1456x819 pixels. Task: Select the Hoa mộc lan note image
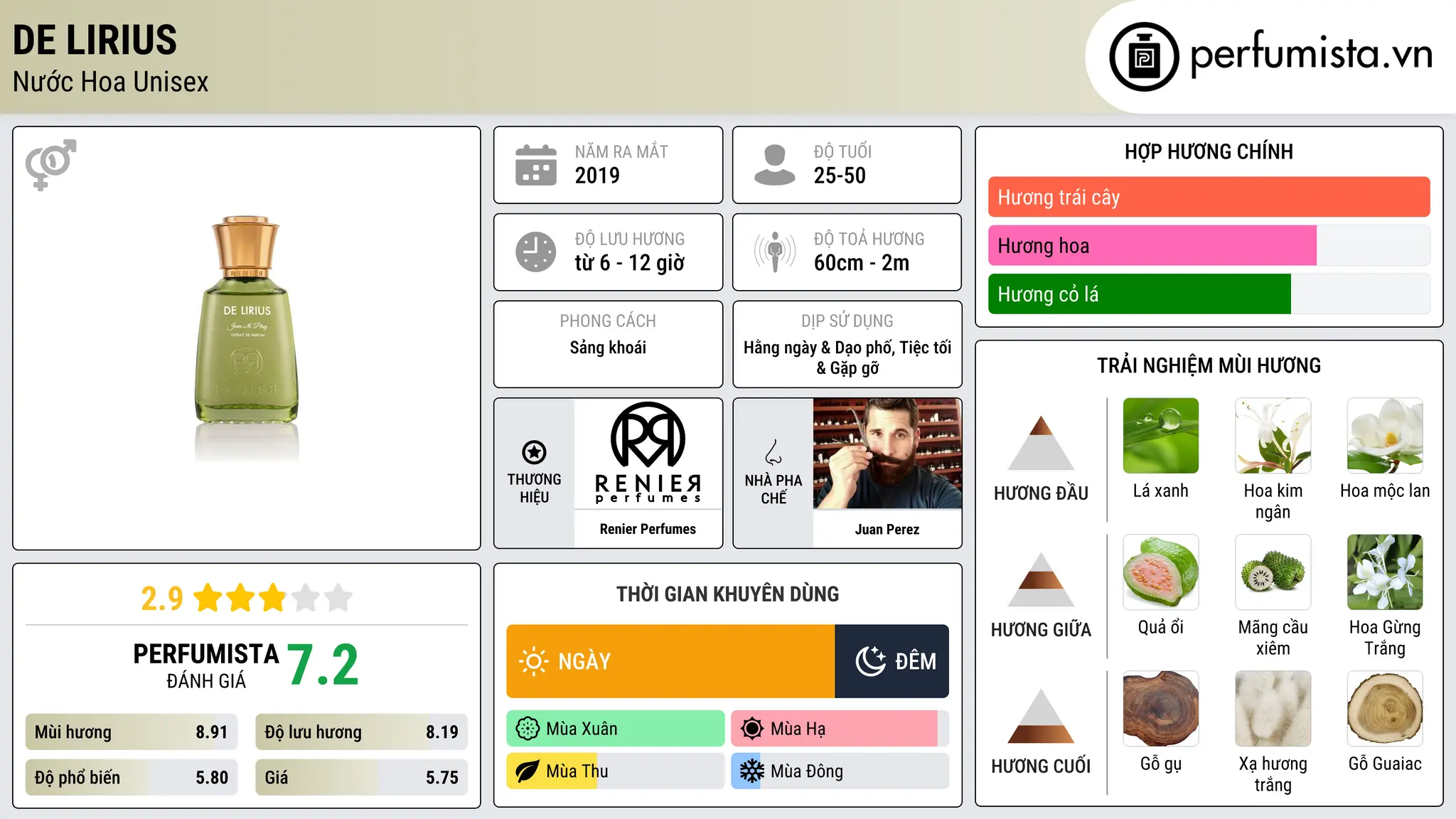tap(1385, 436)
